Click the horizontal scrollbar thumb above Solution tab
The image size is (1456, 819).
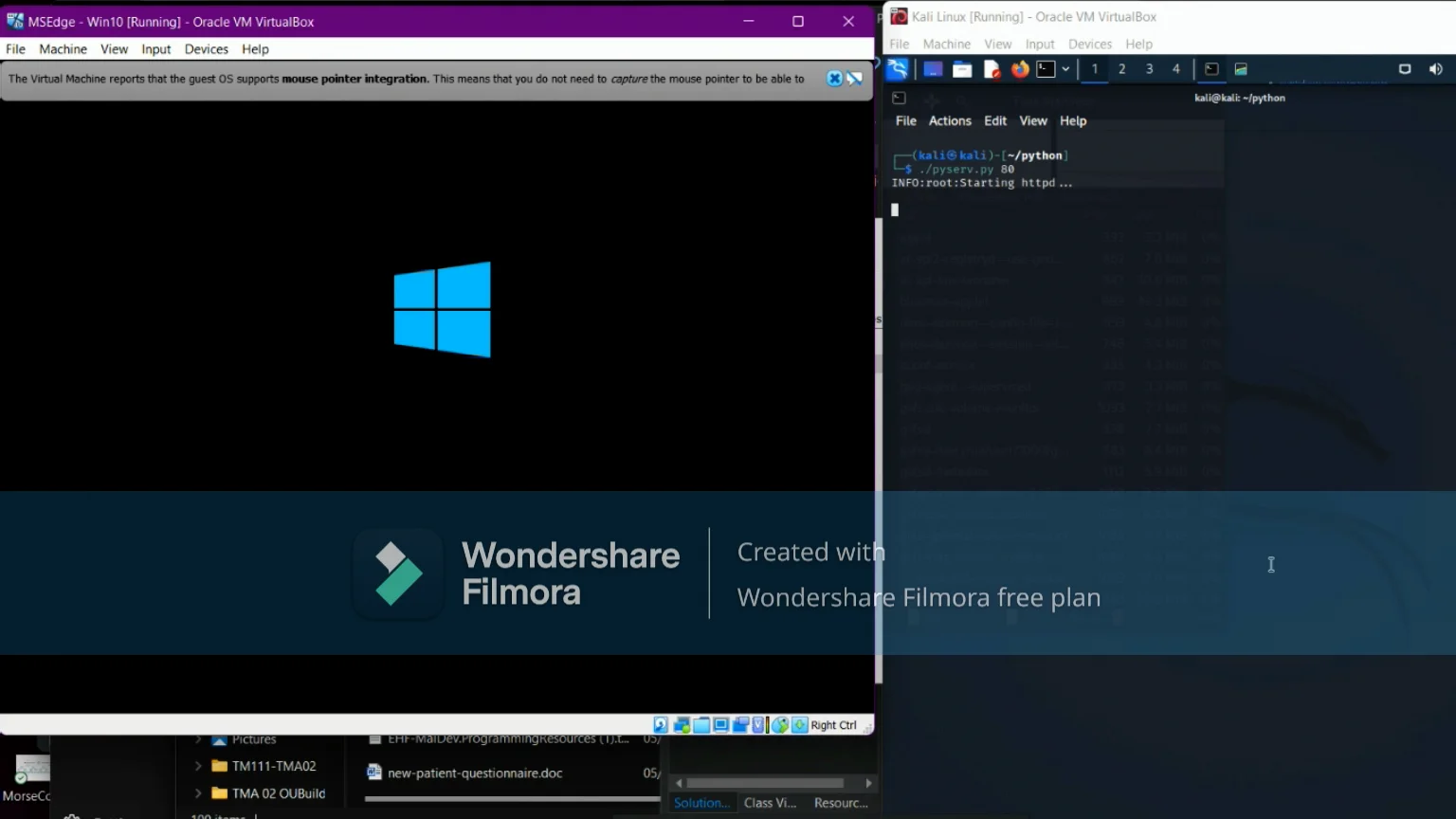tap(765, 783)
